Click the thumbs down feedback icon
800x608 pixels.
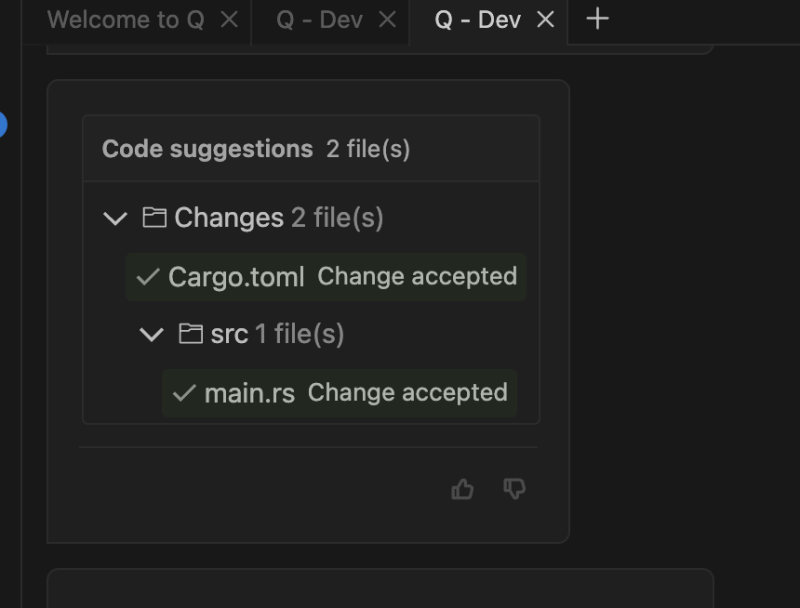coord(515,489)
